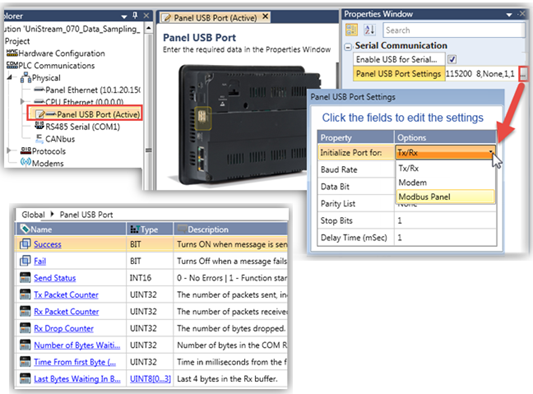
Task: Click the explorer scrollbar up arrow
Action: 149,28
